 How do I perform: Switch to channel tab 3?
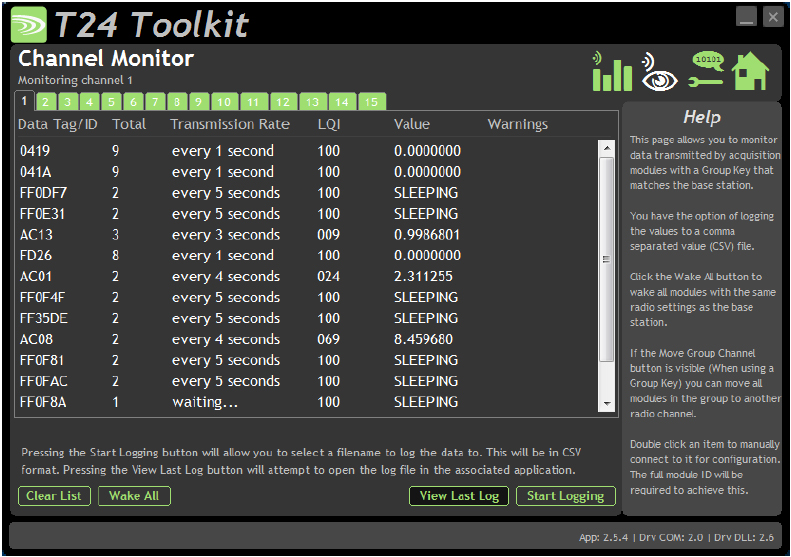click(x=68, y=102)
